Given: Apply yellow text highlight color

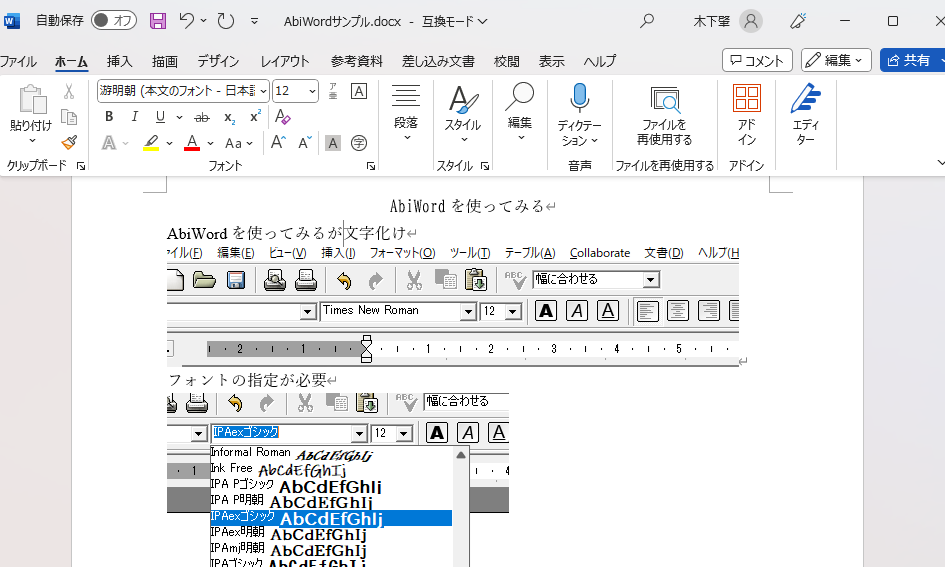Looking at the screenshot, I should (151, 143).
